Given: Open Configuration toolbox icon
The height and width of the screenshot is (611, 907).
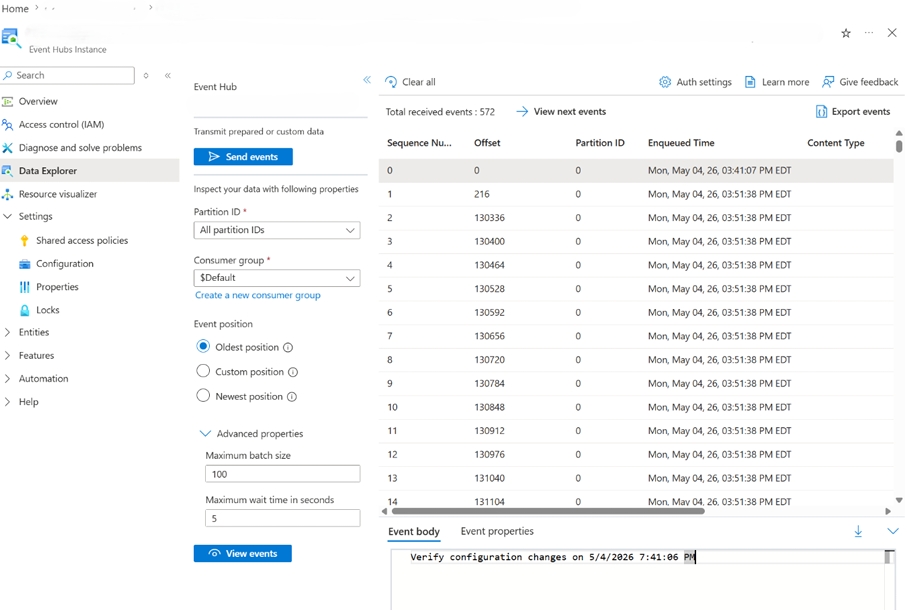Looking at the screenshot, I should [24, 263].
